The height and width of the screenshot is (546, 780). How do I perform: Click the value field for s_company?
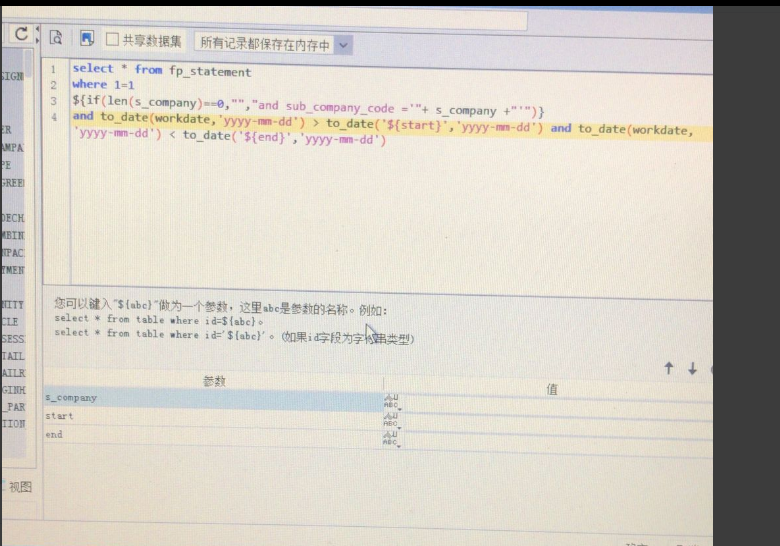[x=556, y=404]
